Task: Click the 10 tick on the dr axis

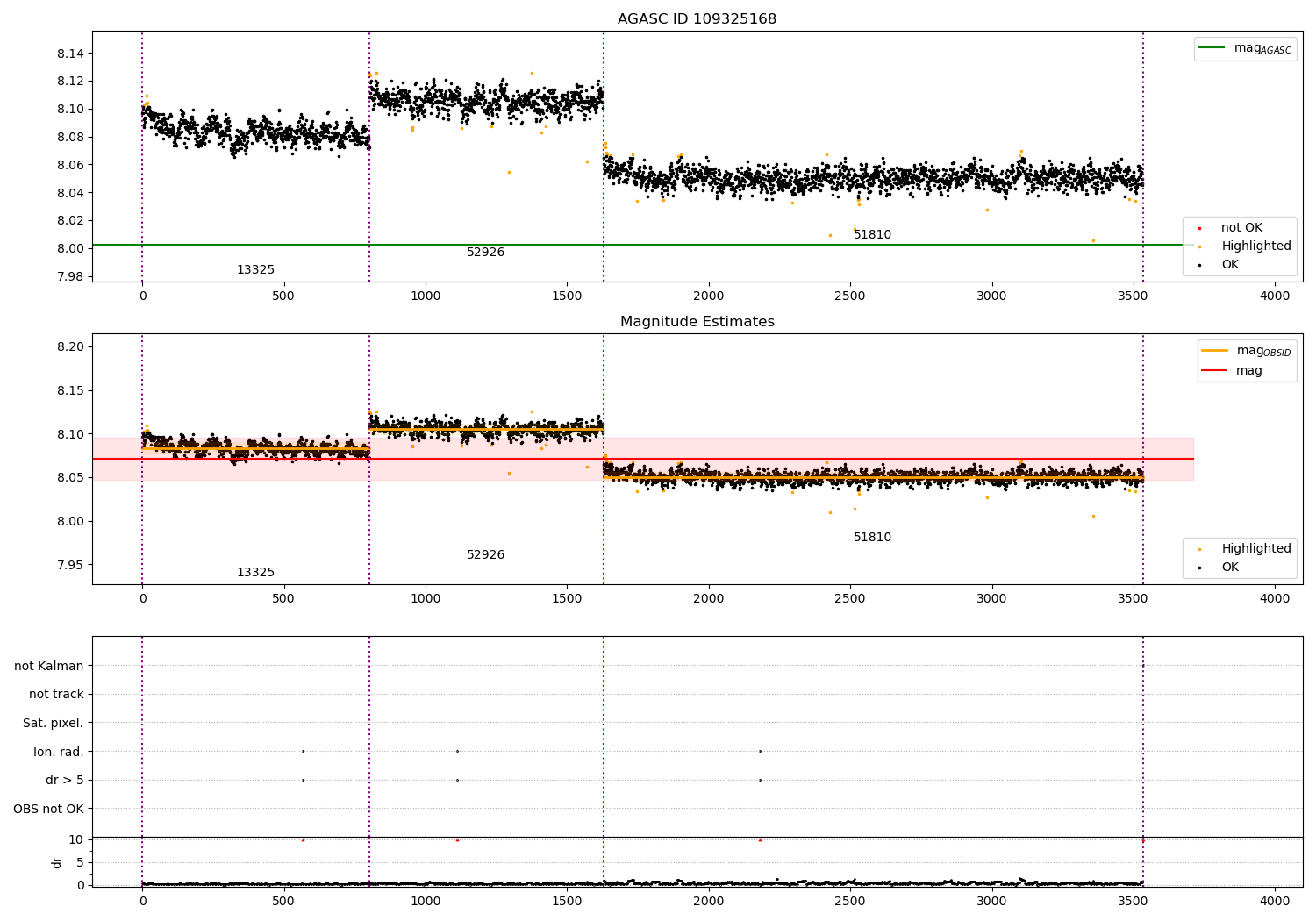Action: pyautogui.click(x=76, y=839)
